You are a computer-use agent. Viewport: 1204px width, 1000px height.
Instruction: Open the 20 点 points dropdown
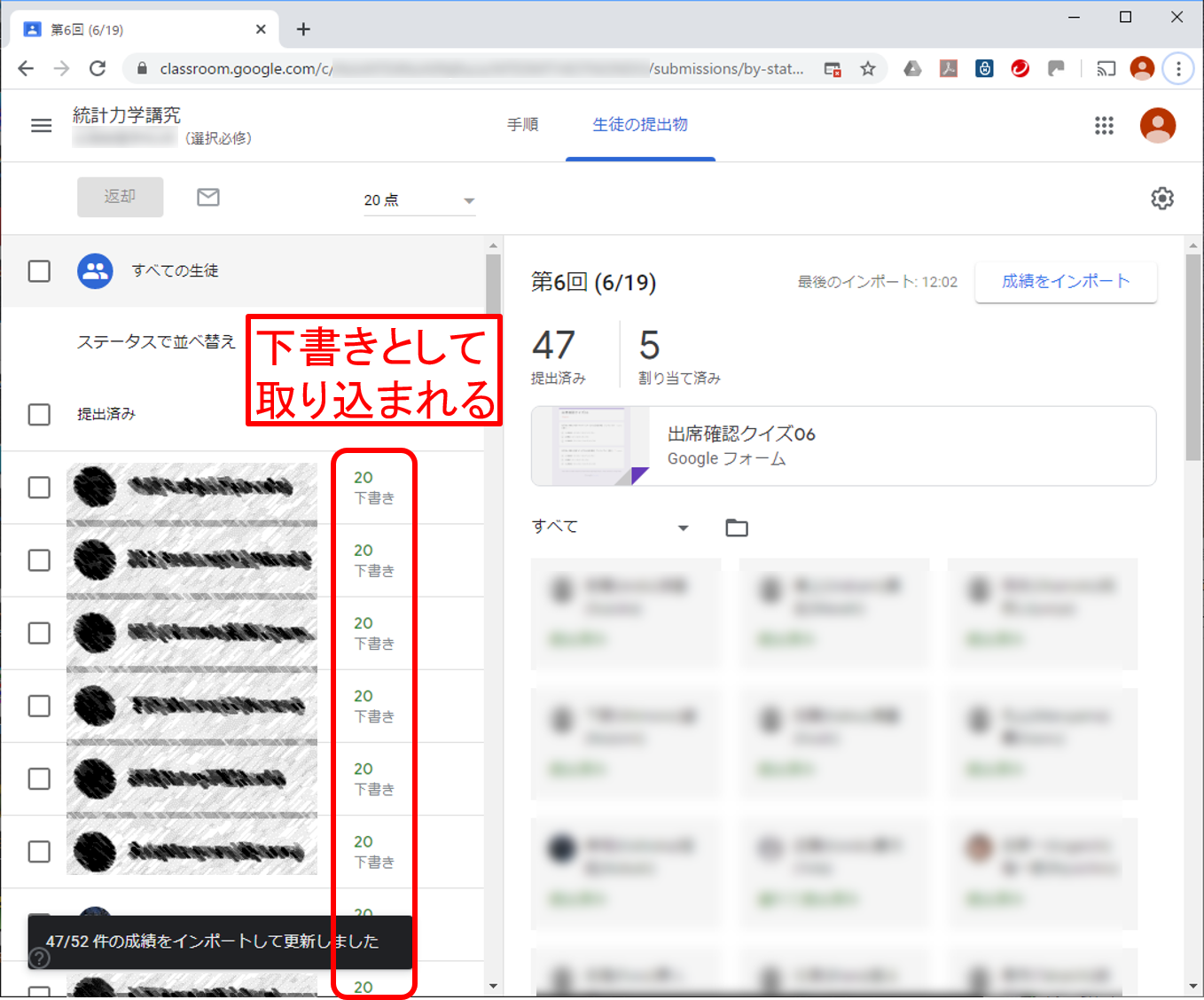(x=419, y=200)
